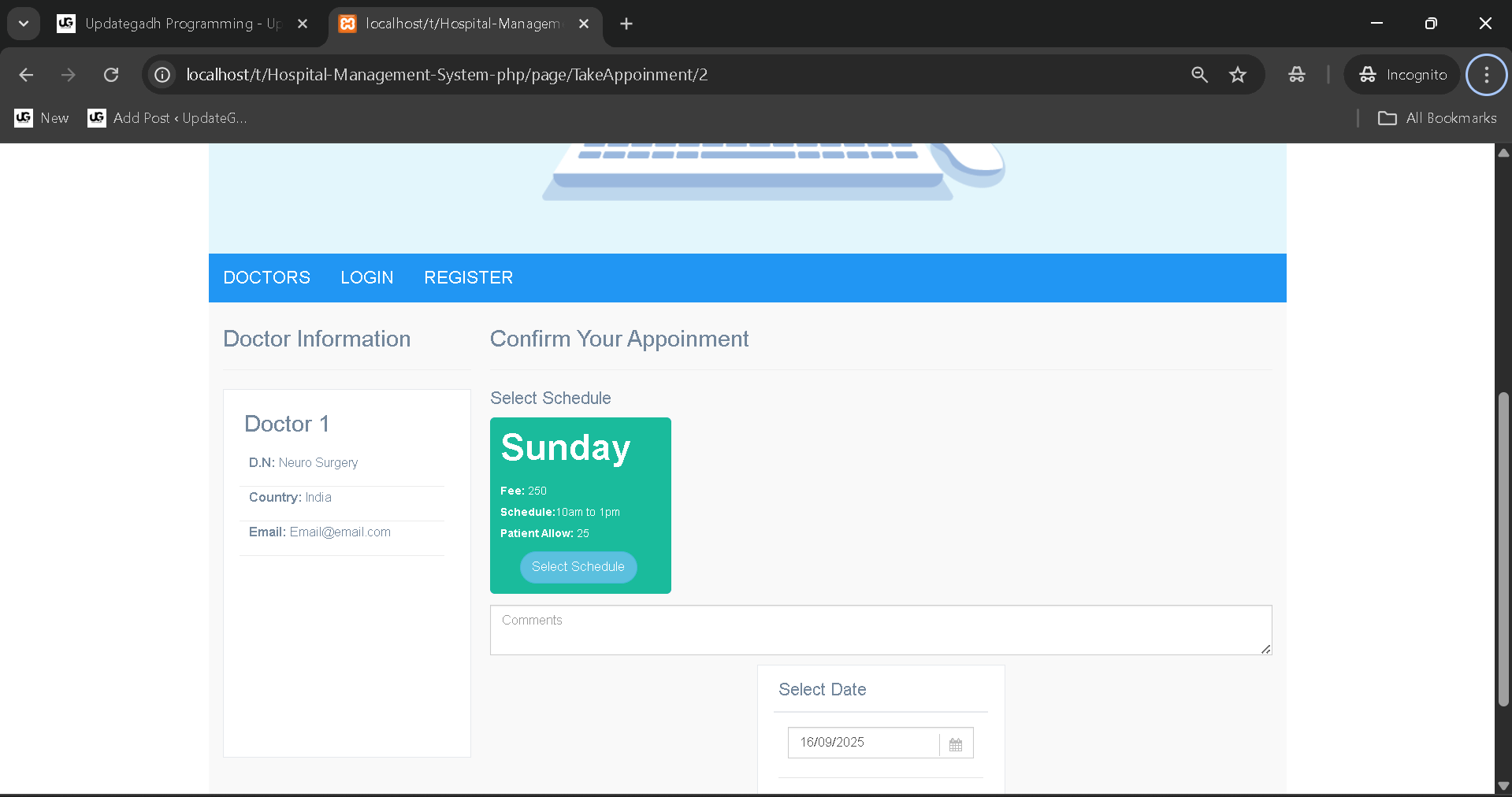Switch to the Updategadh Programming tab

(x=173, y=24)
